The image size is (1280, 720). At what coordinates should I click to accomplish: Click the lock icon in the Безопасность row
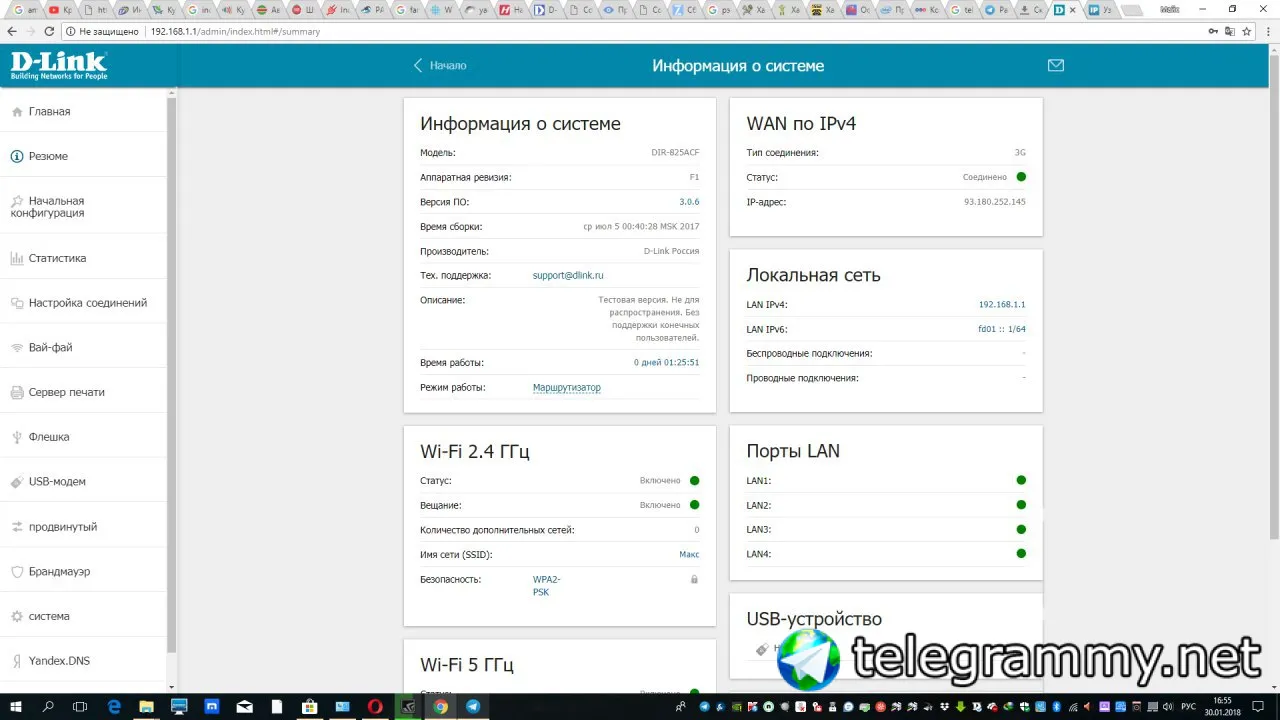pos(694,579)
